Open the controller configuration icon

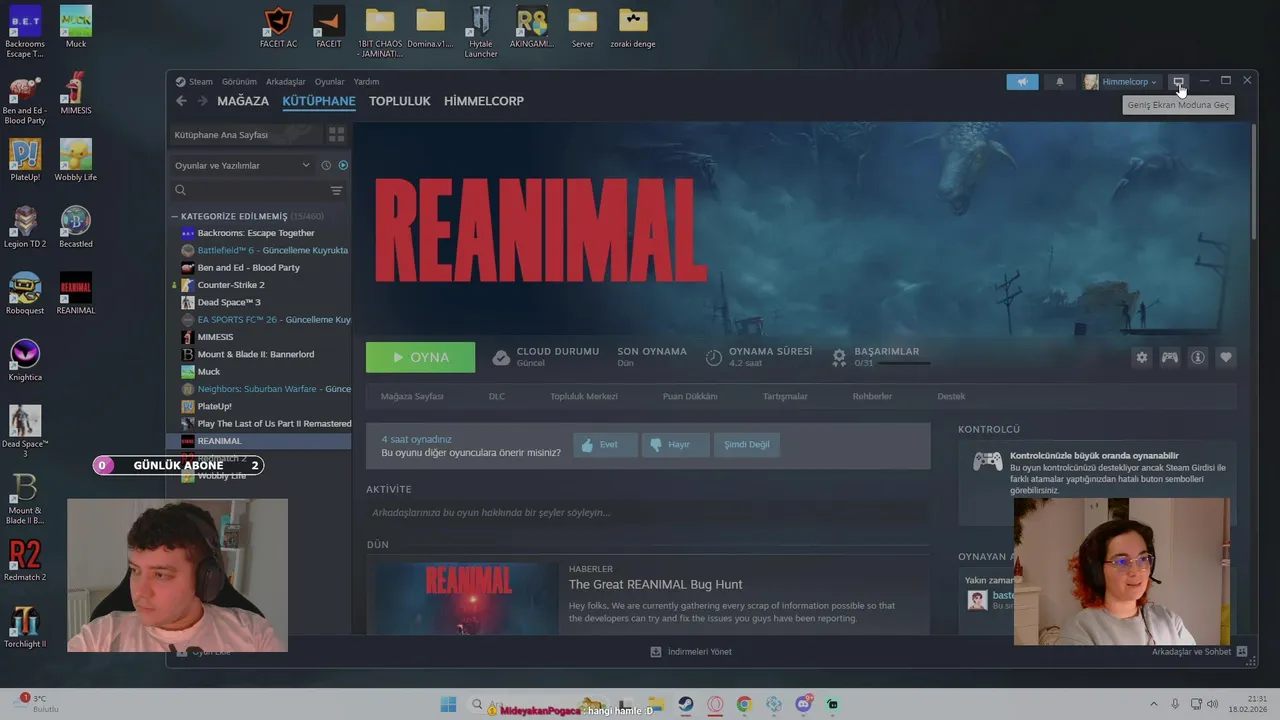click(1169, 357)
